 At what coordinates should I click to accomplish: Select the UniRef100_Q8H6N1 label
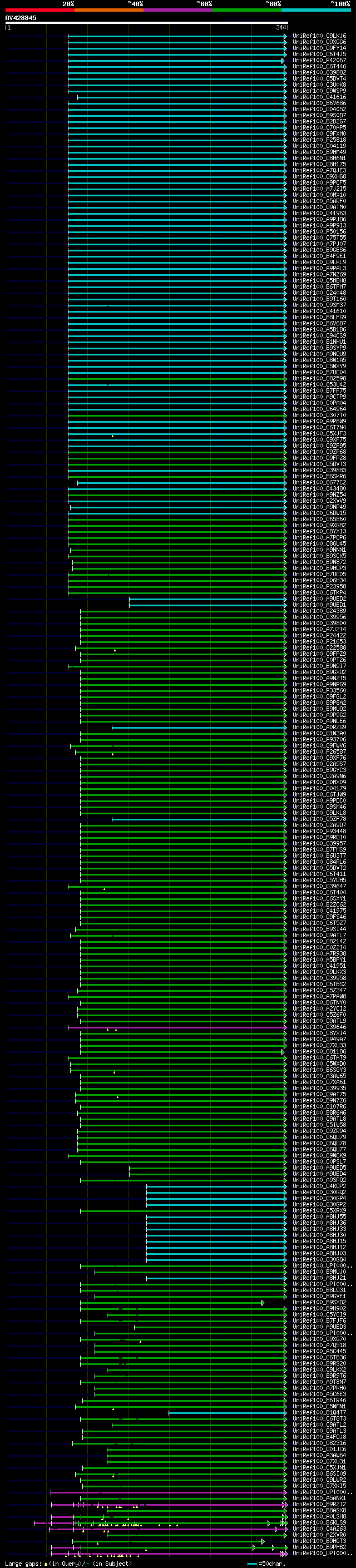coord(319,159)
